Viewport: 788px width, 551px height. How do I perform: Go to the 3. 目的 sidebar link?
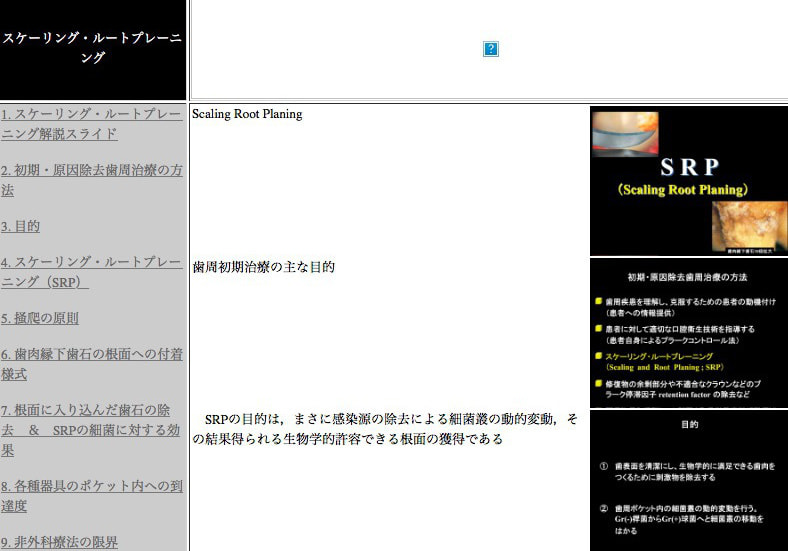pyautogui.click(x=21, y=227)
